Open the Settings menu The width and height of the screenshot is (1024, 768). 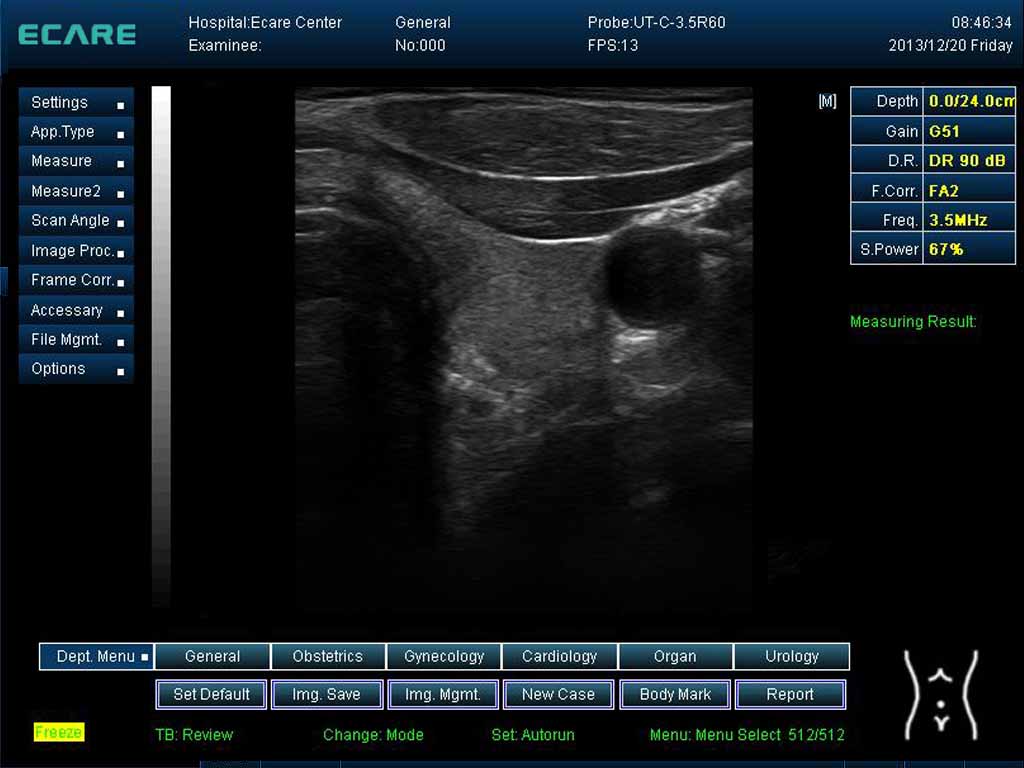pos(76,103)
